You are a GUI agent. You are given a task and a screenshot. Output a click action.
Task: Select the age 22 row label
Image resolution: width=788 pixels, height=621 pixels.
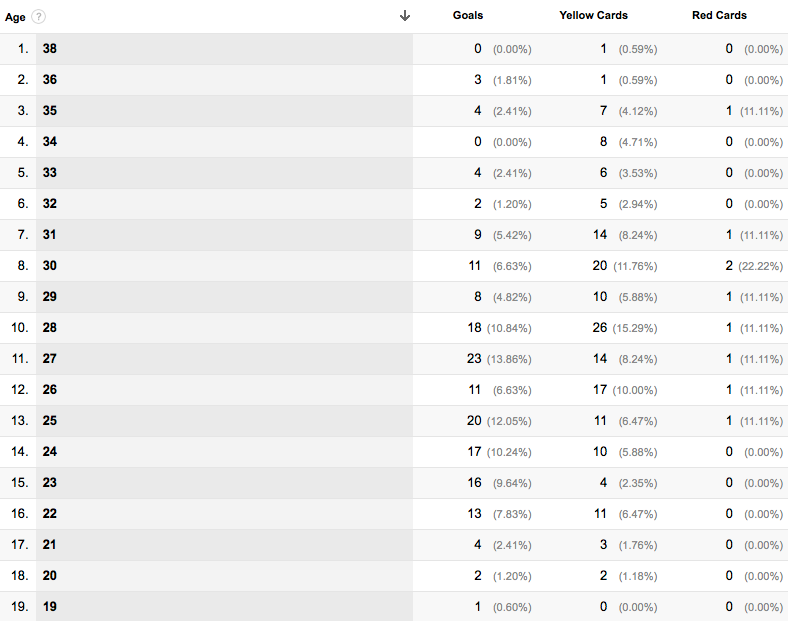50,513
